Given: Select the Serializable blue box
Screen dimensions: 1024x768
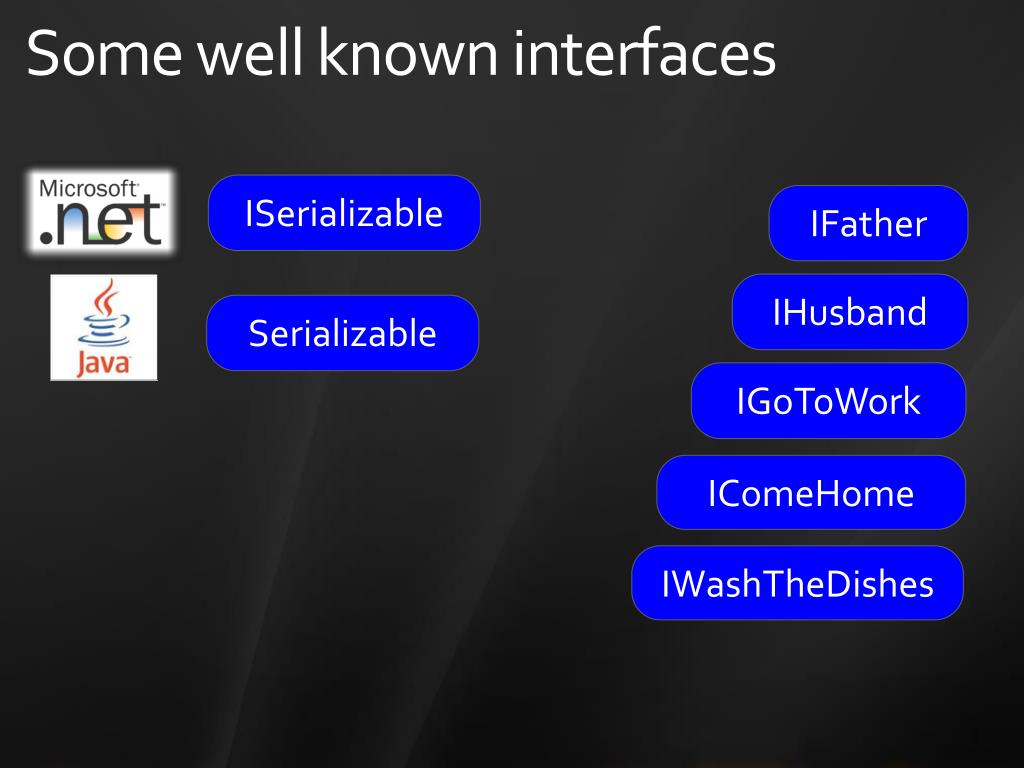Looking at the screenshot, I should [x=342, y=333].
